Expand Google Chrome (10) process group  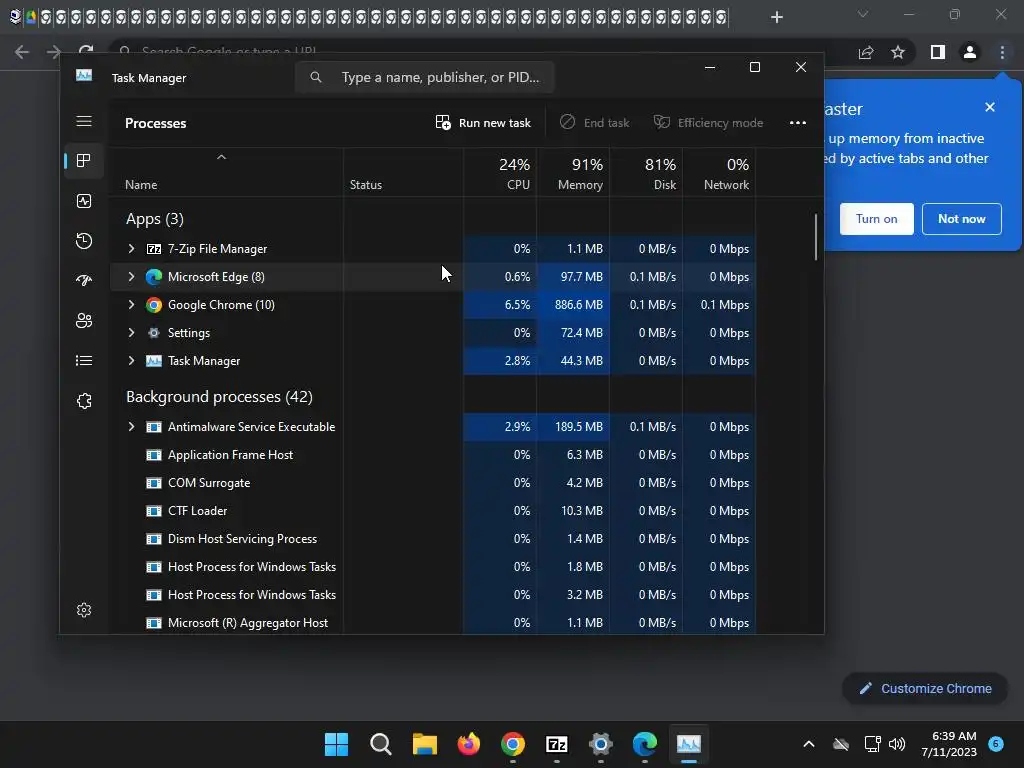(x=131, y=305)
